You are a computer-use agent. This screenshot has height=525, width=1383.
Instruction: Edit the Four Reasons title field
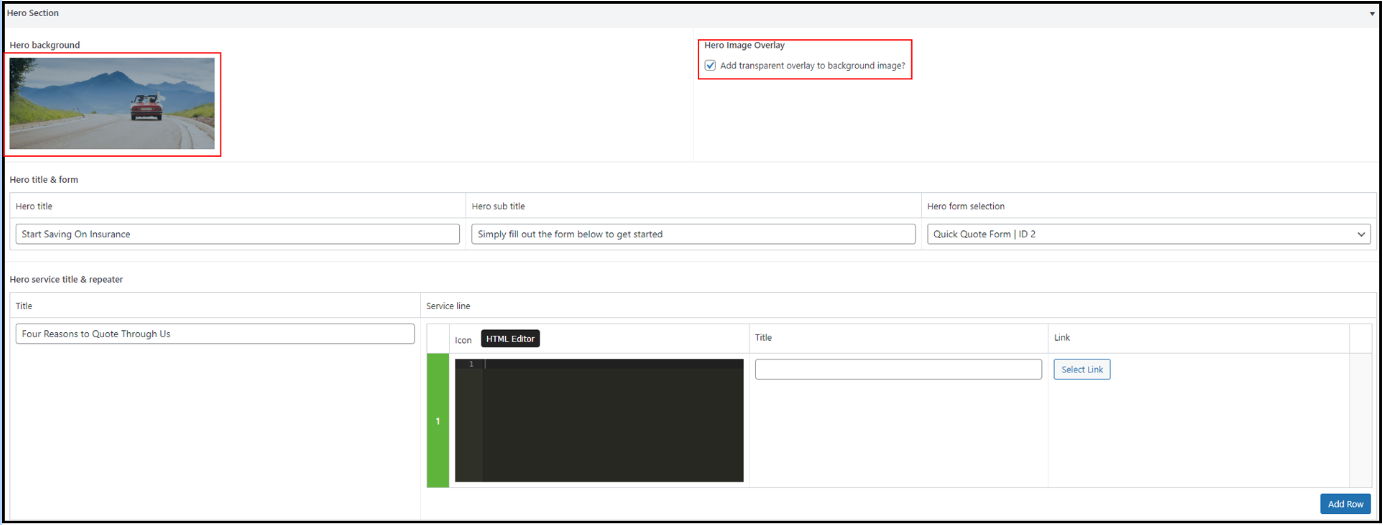pos(215,334)
